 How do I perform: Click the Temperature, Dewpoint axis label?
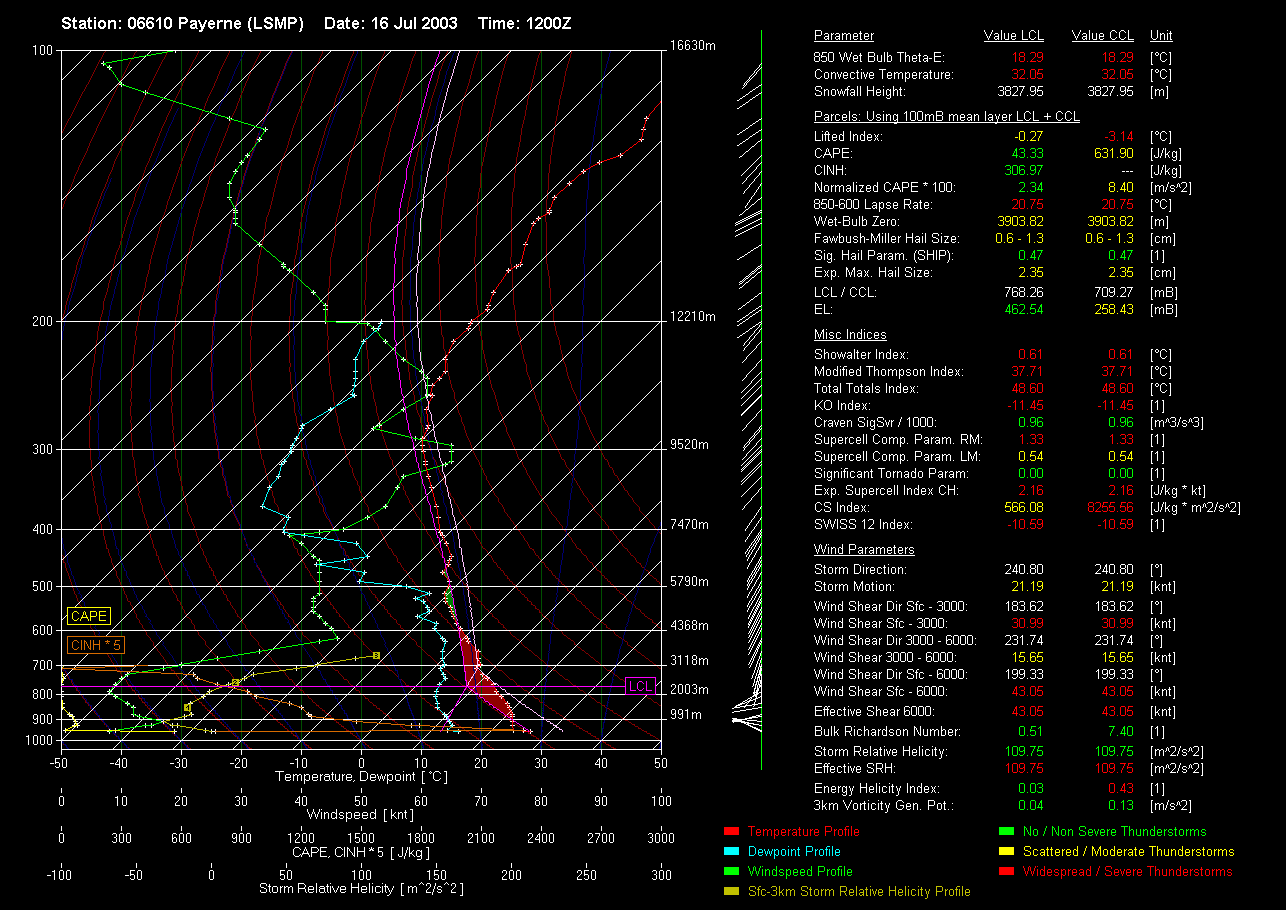[361, 776]
